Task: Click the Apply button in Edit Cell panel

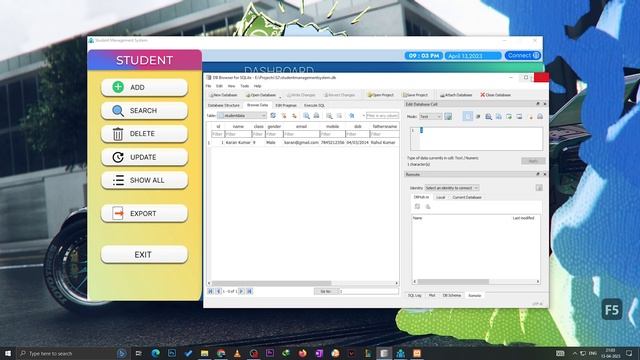Action: click(533, 161)
